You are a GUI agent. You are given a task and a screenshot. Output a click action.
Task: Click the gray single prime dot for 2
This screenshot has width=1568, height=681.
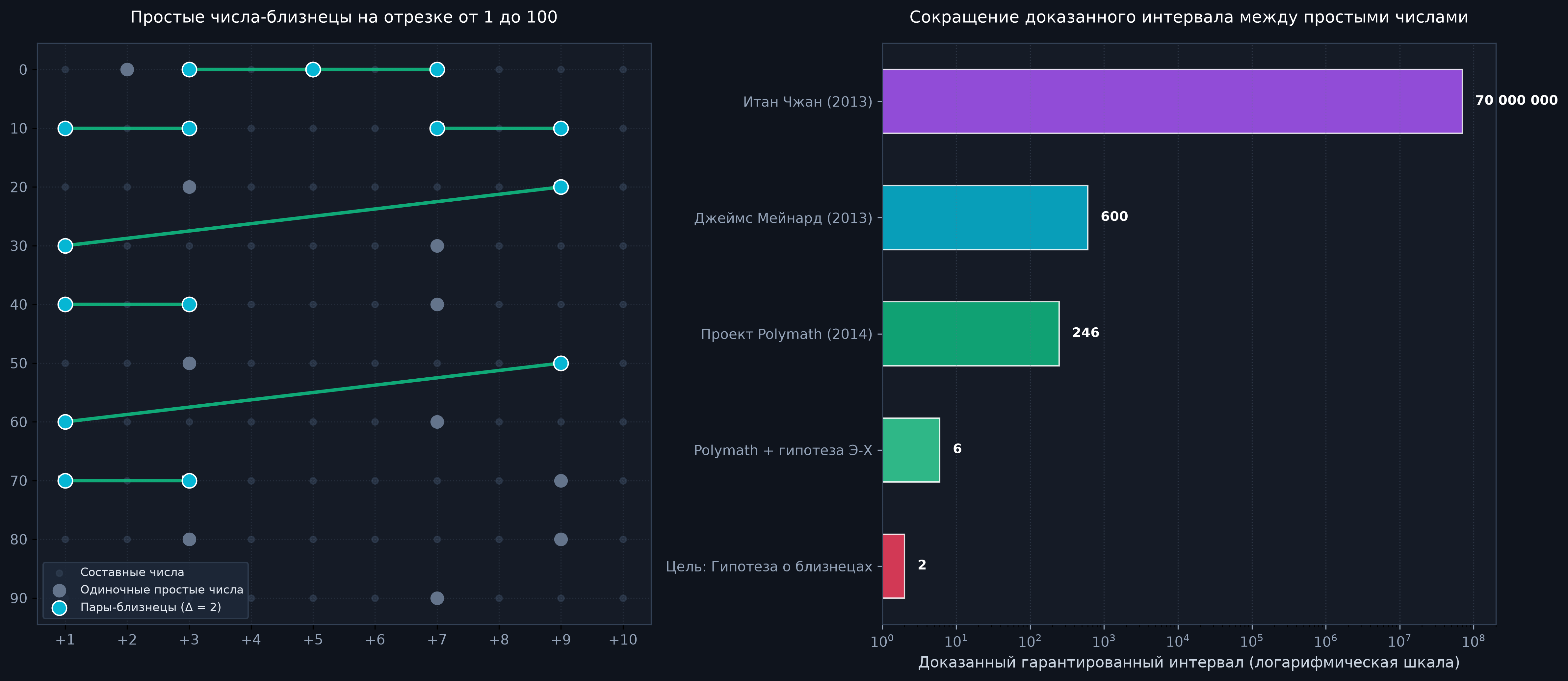127,69
